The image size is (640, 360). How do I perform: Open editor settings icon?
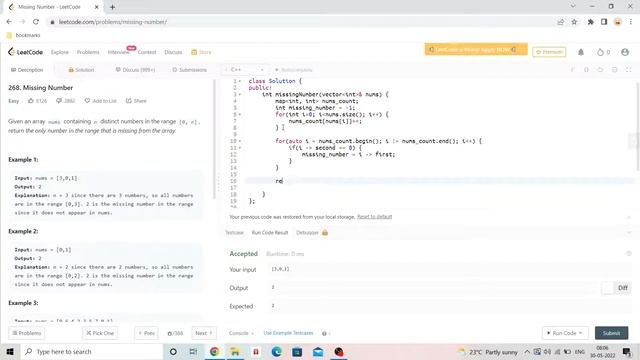tap(614, 70)
